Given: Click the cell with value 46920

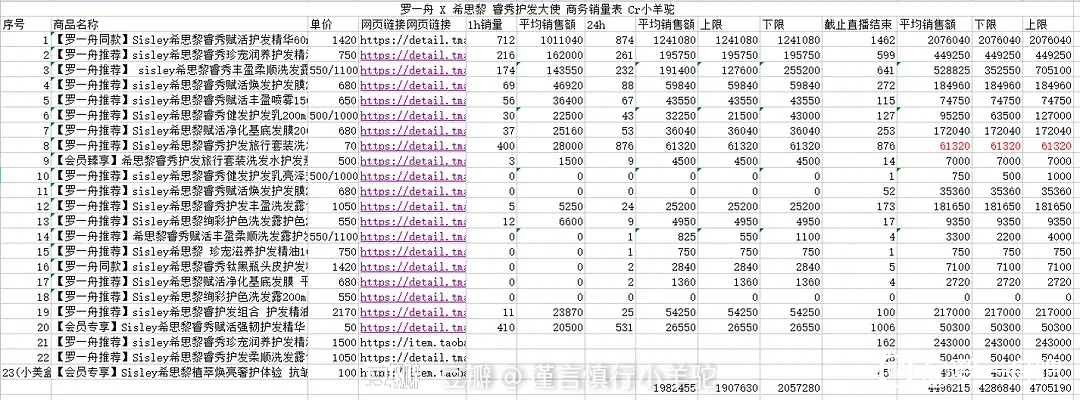Looking at the screenshot, I should pos(551,85).
